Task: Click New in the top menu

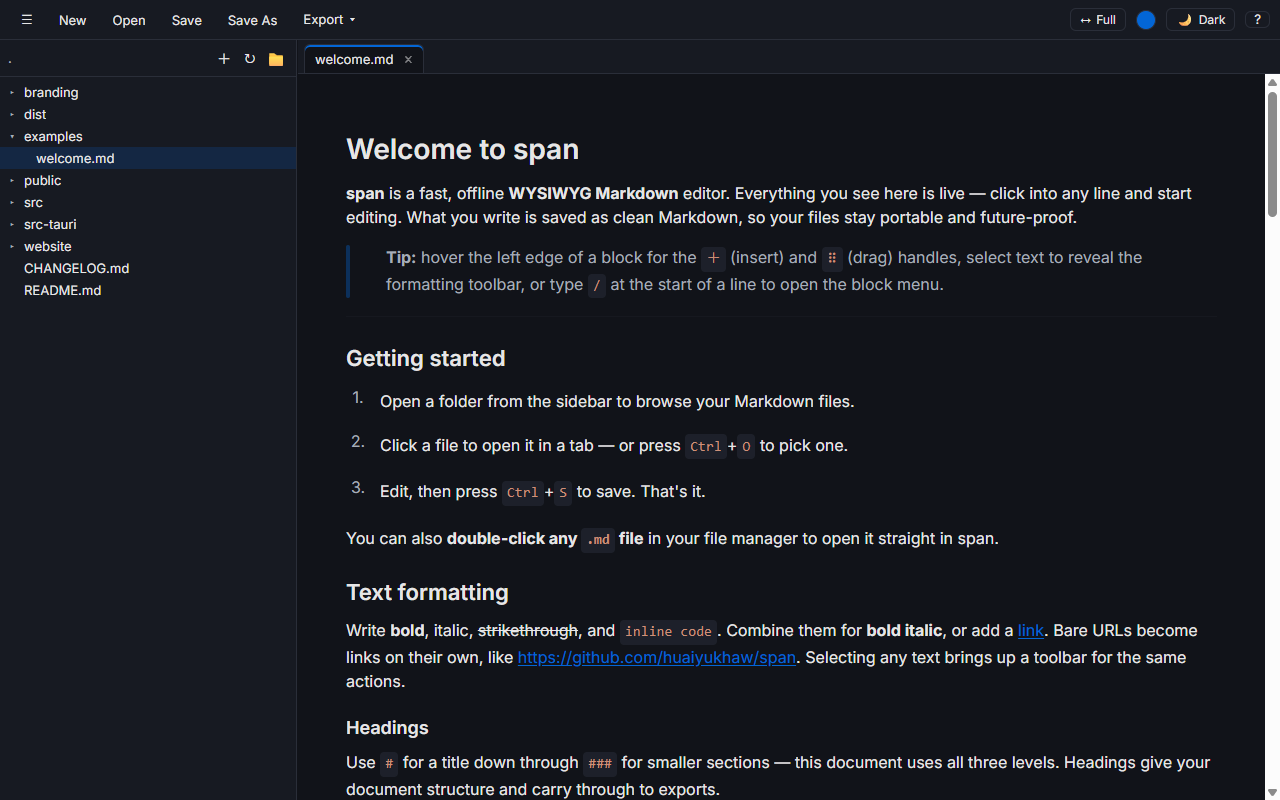Action: [72, 20]
